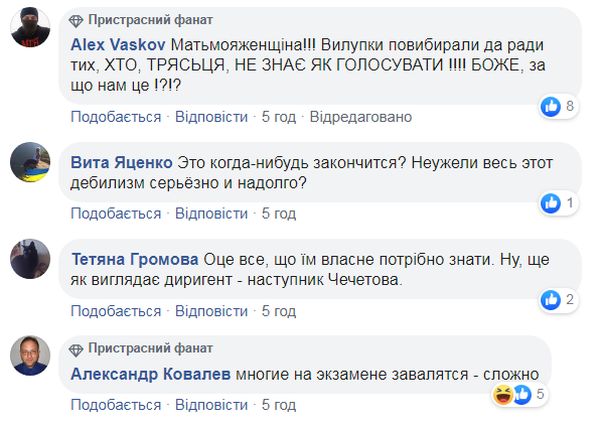Like Alex Vaskov's comment via Подобається
600x424 pixels.
pyautogui.click(x=116, y=117)
